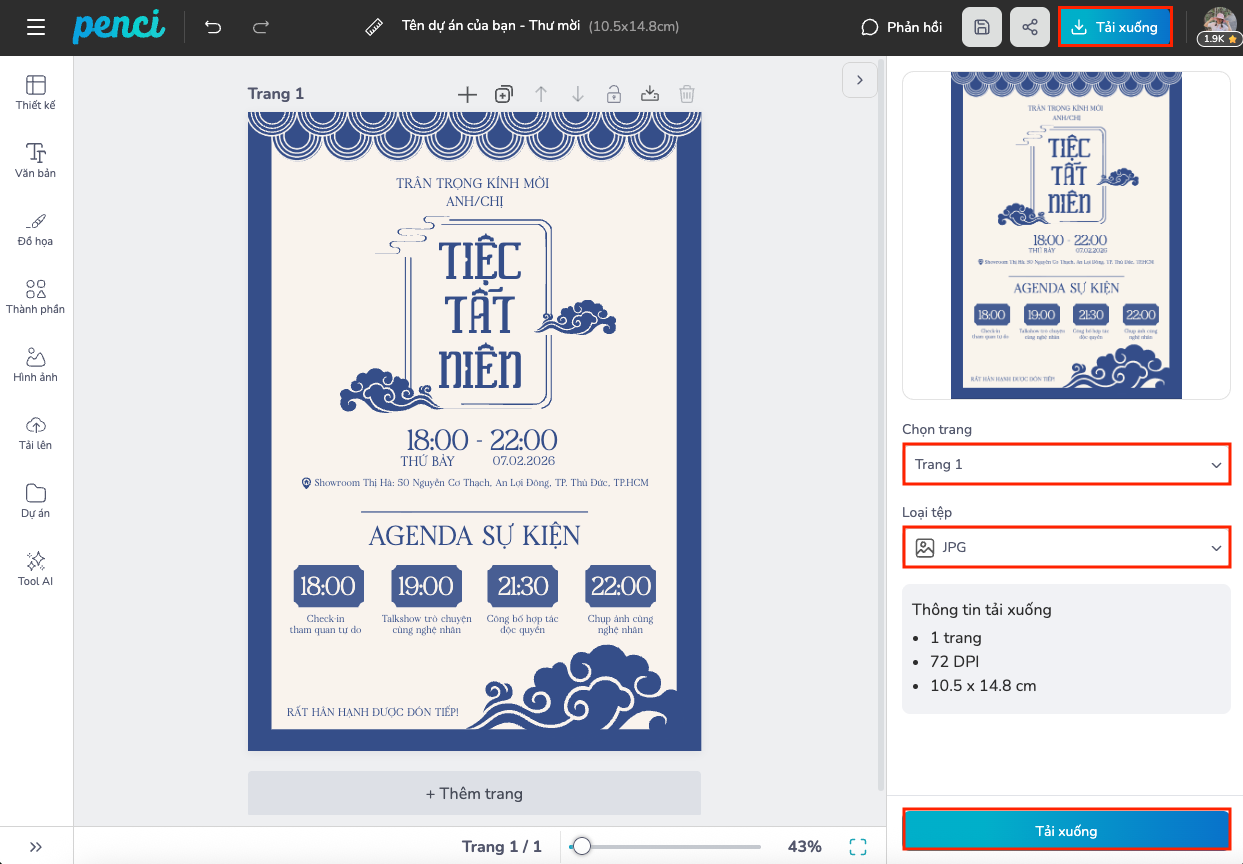The image size is (1243, 864).
Task: Open the hamburger main menu
Action: (x=36, y=27)
